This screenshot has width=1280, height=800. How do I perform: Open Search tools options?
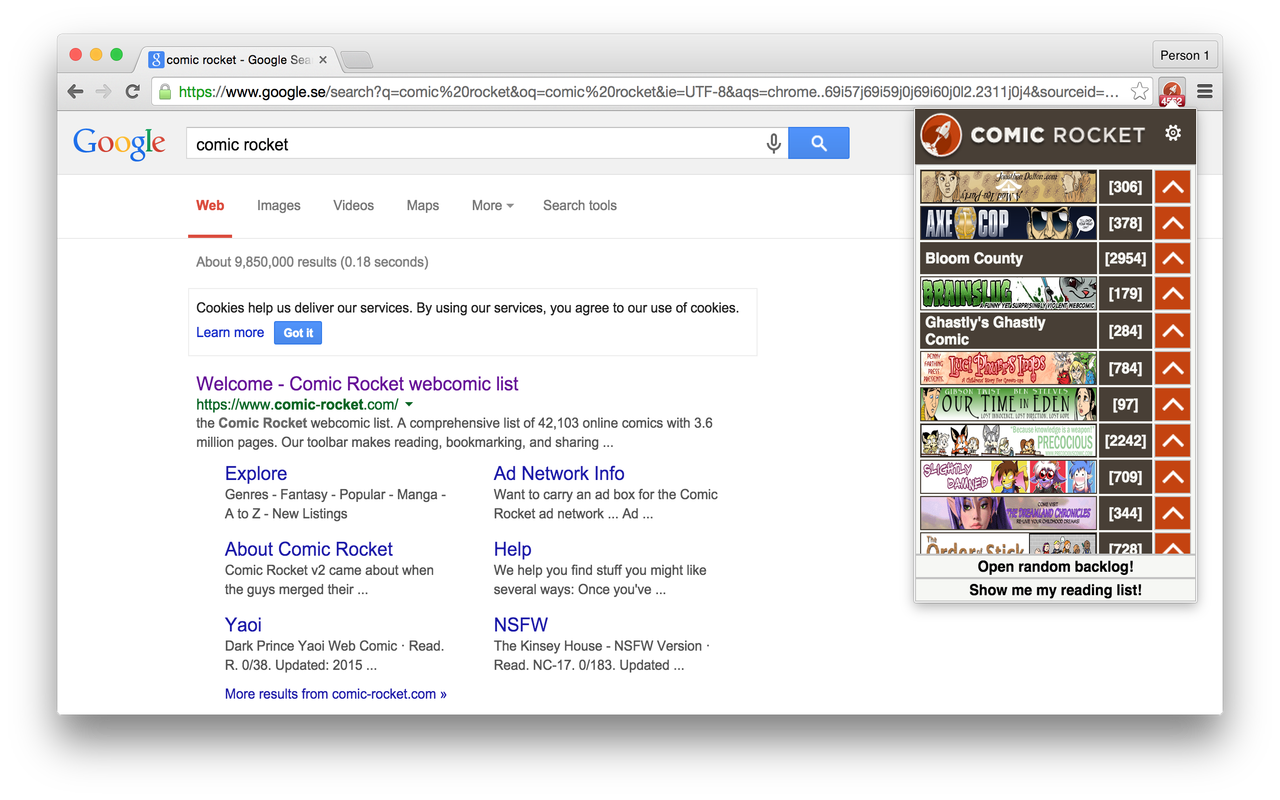coord(580,206)
